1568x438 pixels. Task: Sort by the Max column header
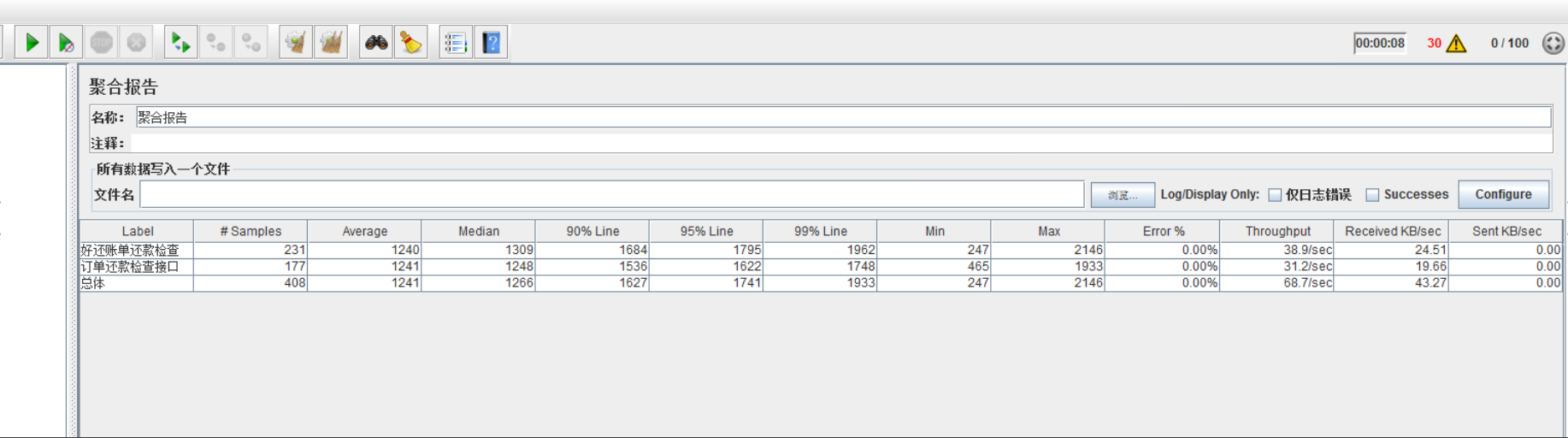point(1048,231)
